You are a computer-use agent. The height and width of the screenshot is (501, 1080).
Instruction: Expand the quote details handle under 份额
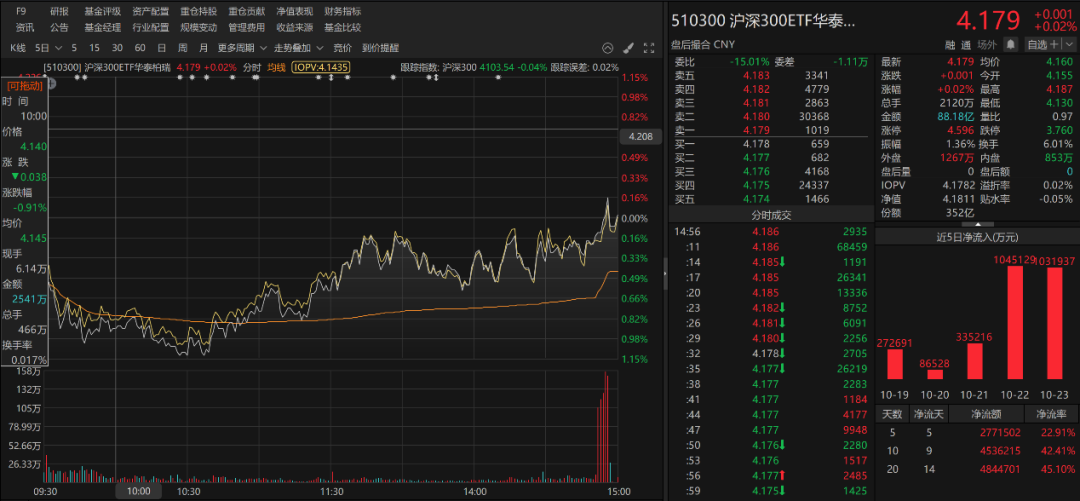point(976,224)
